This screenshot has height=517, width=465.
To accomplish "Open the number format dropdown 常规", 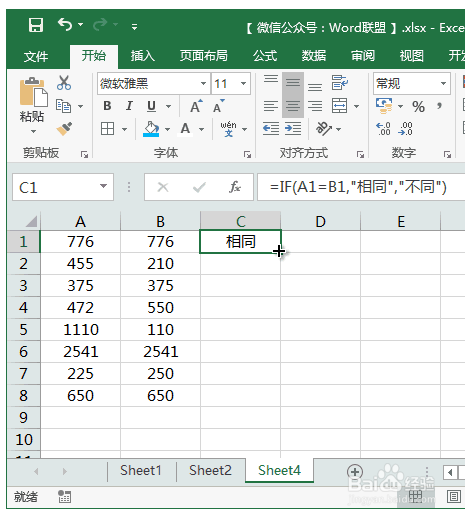I will point(443,83).
